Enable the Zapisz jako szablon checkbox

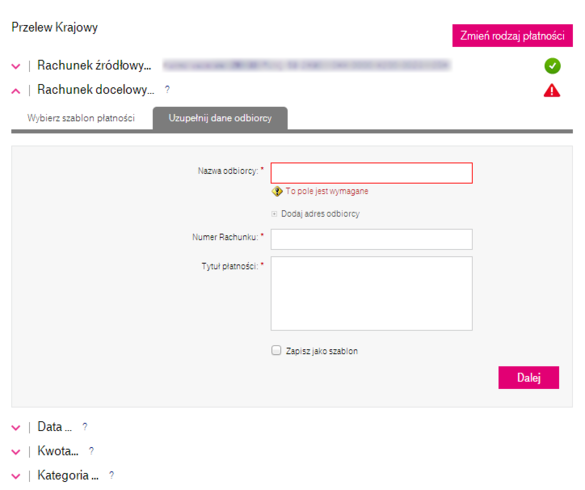point(276,350)
